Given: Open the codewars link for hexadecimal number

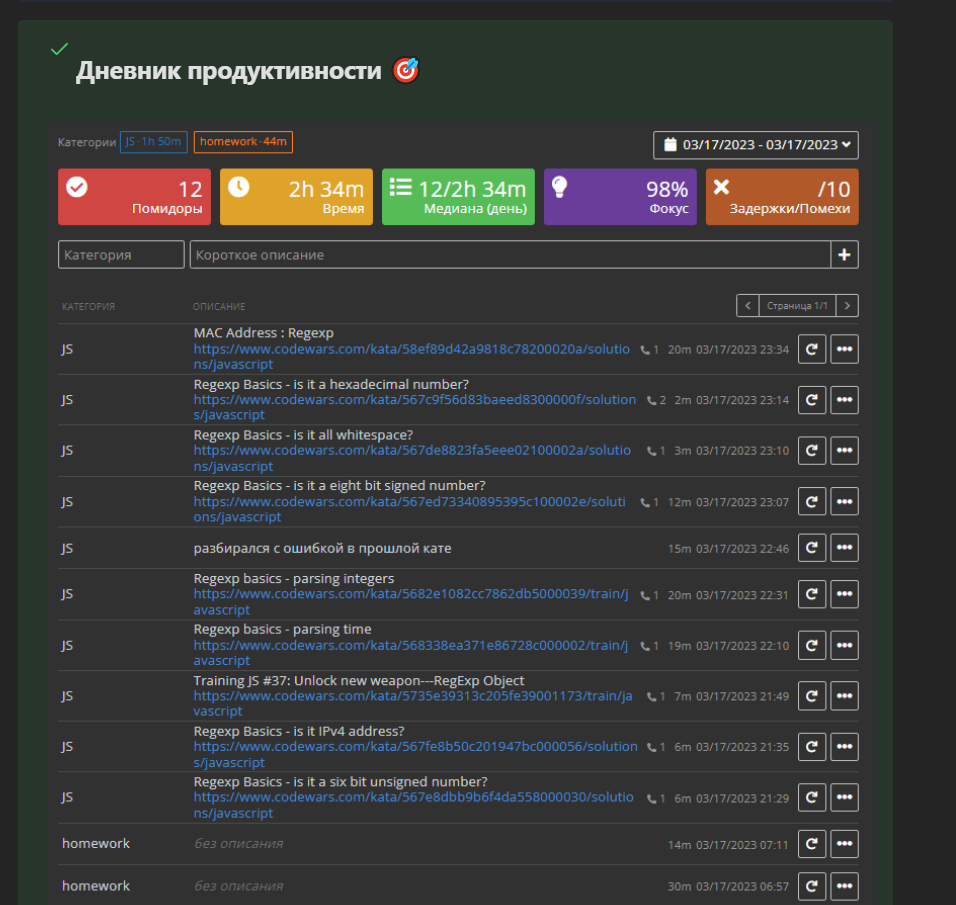Looking at the screenshot, I should click(x=414, y=400).
